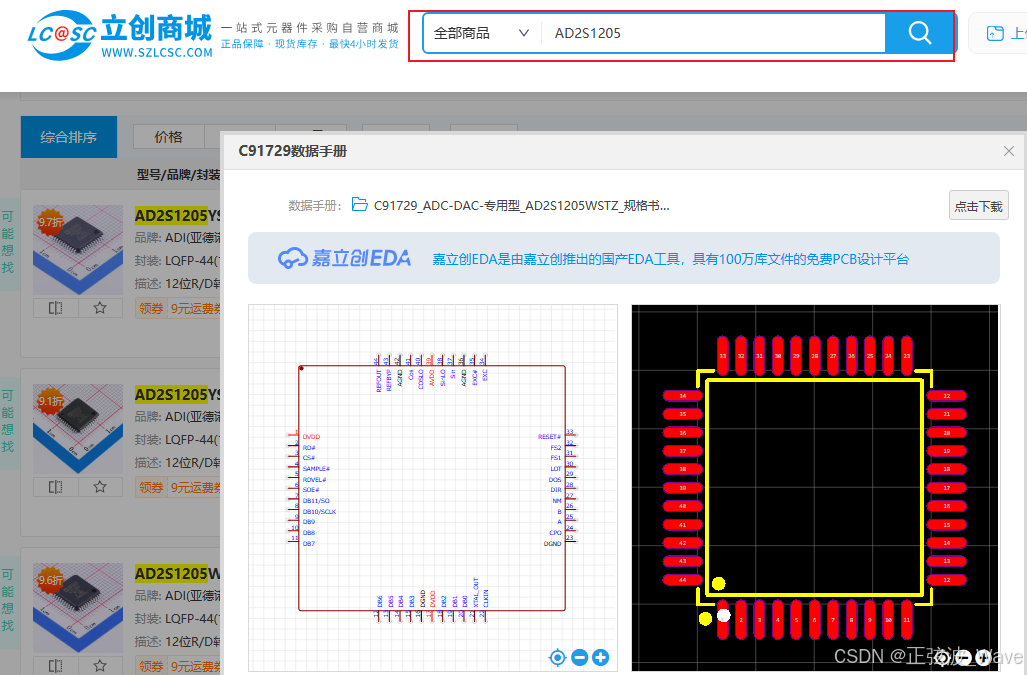Click the 可能想找 side tab beside third product
This screenshot has width=1027, height=675.
coord(8,600)
